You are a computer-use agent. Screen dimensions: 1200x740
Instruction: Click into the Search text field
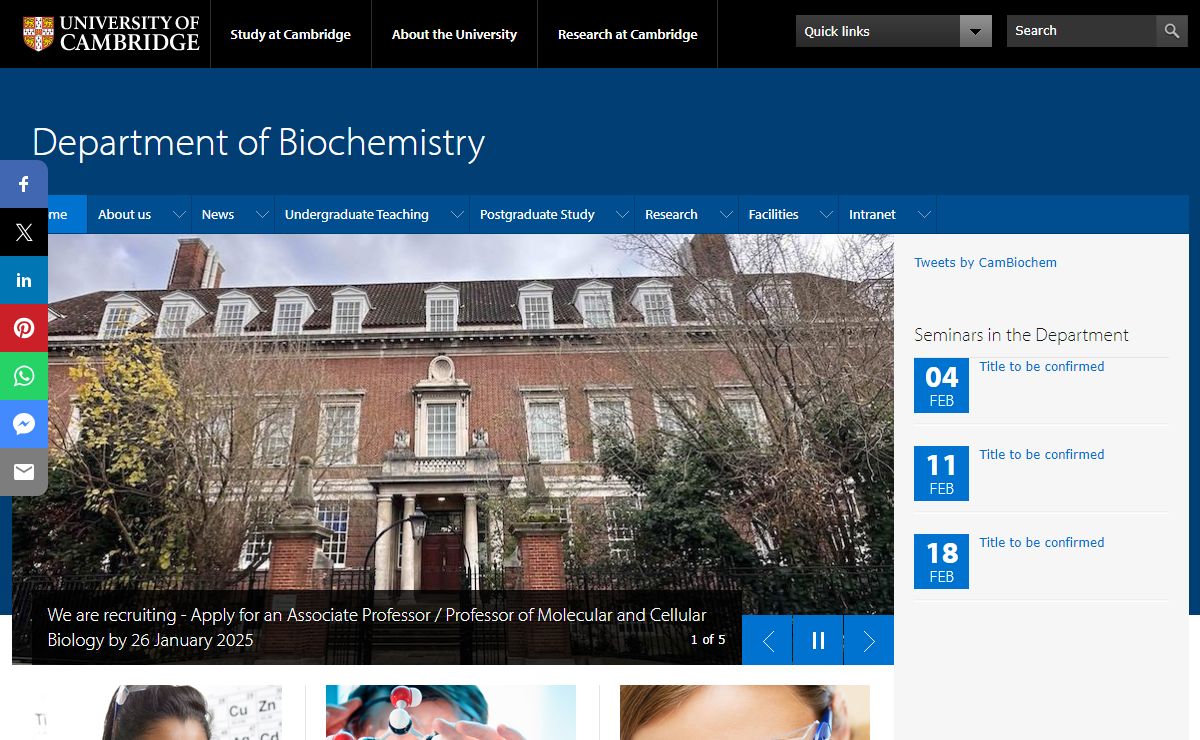1081,31
